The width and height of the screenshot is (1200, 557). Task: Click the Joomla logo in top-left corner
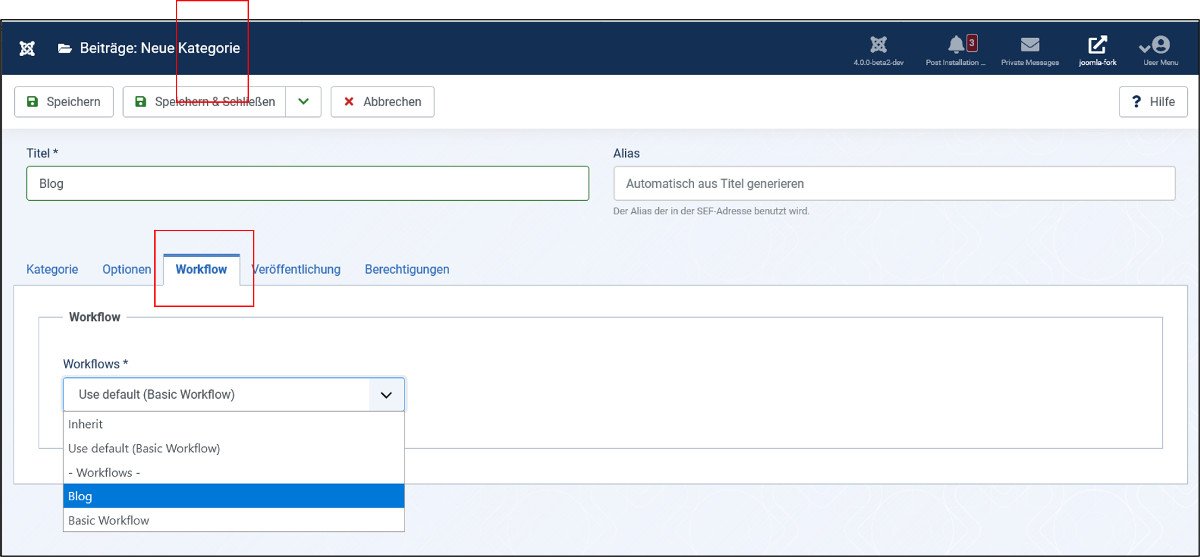(27, 48)
